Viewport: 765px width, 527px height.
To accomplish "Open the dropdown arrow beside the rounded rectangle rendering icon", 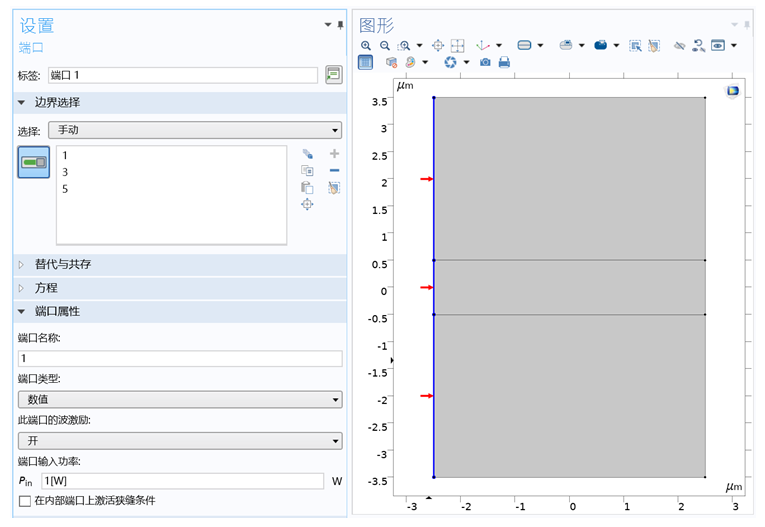I will point(540,46).
